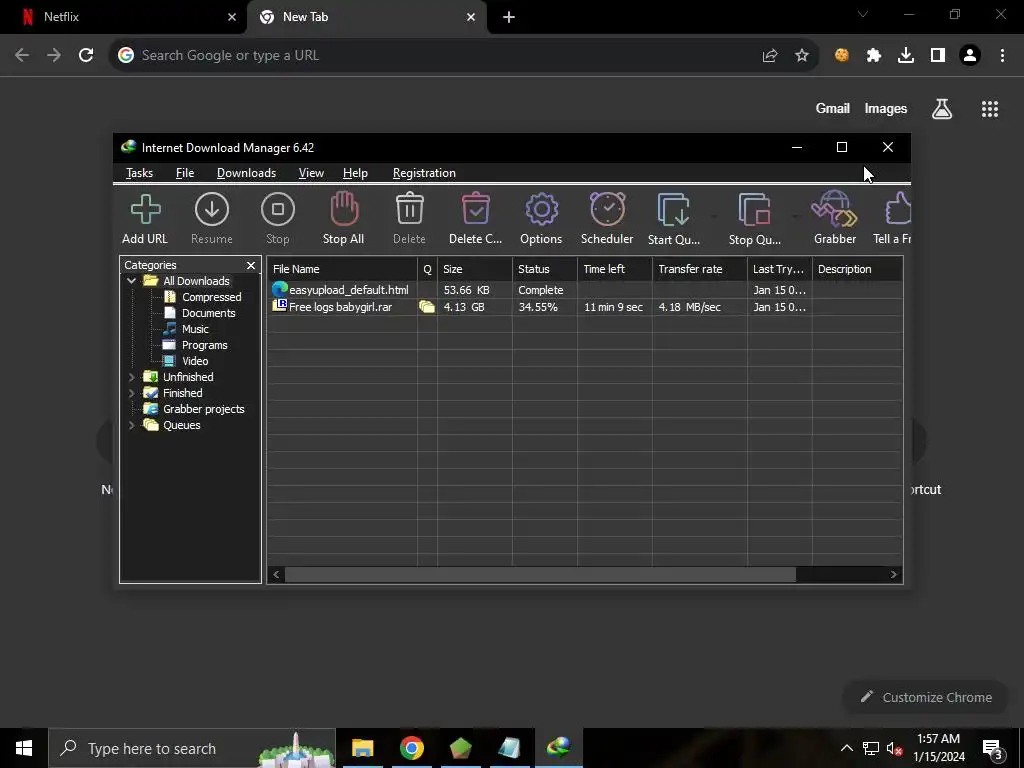
Task: Expand the Queues category arrow
Action: [132, 425]
